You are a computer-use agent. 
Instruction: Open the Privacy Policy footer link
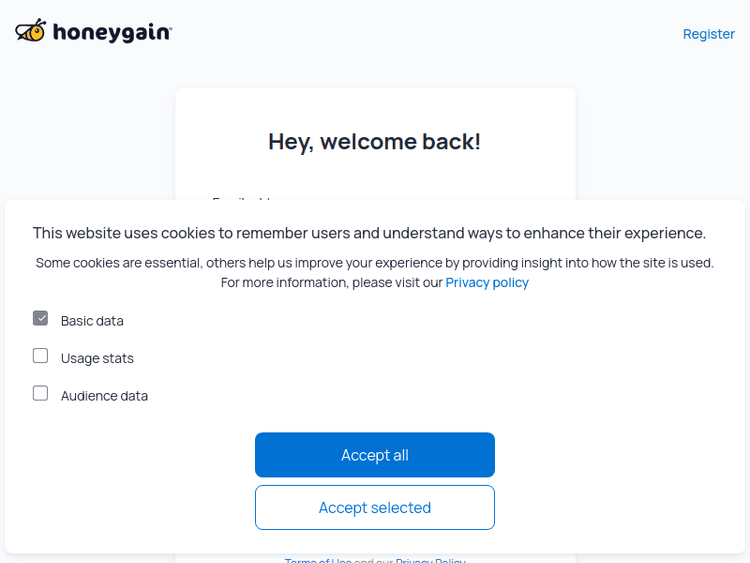[x=430, y=560]
